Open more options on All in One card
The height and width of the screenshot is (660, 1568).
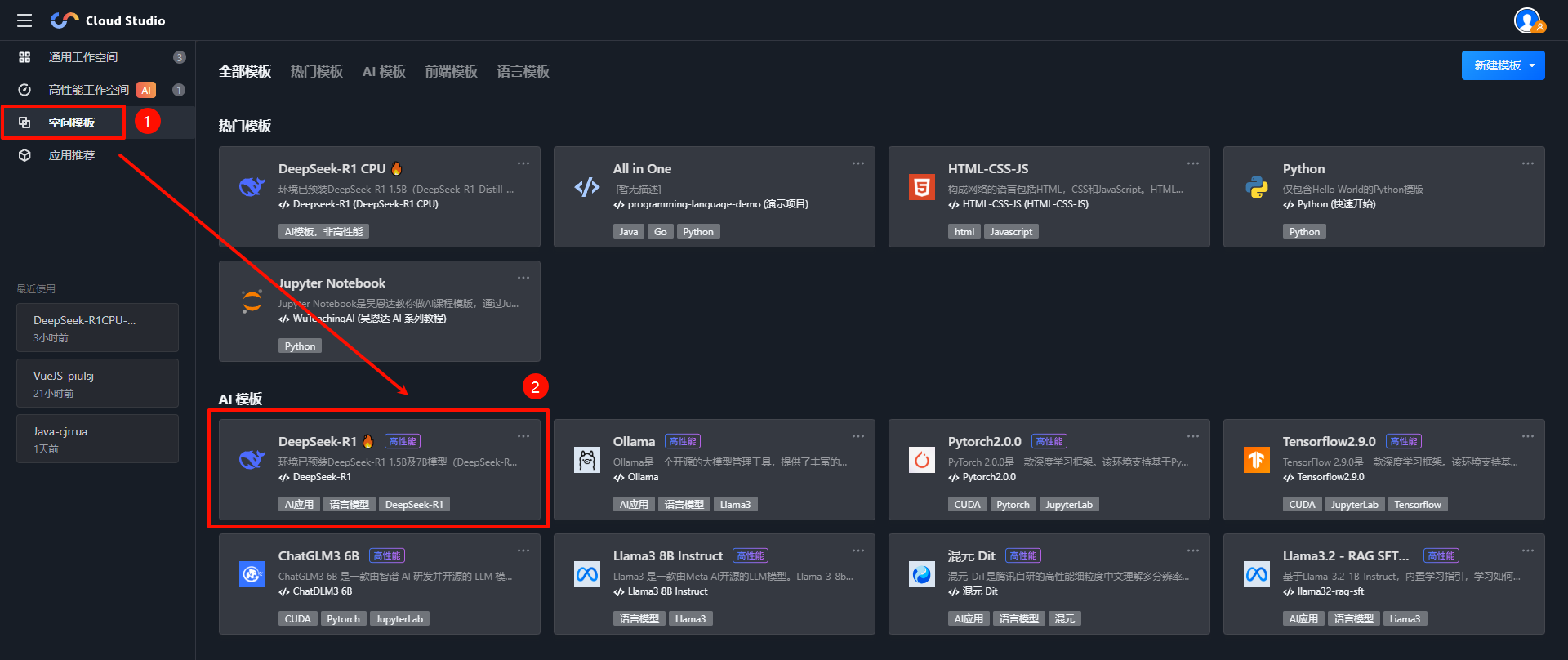click(x=858, y=163)
